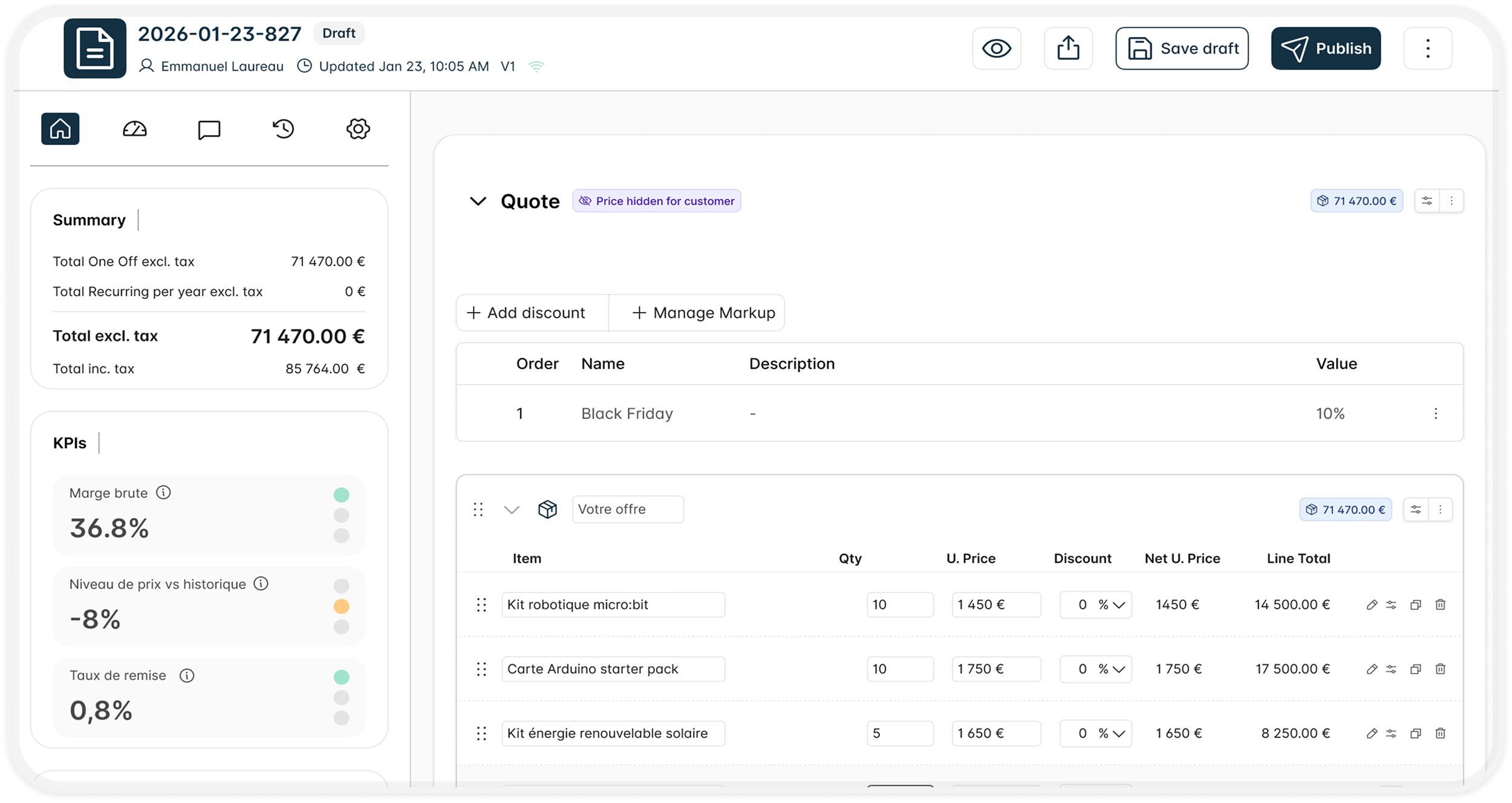1512x803 pixels.
Task: Click the Publish button
Action: point(1326,48)
